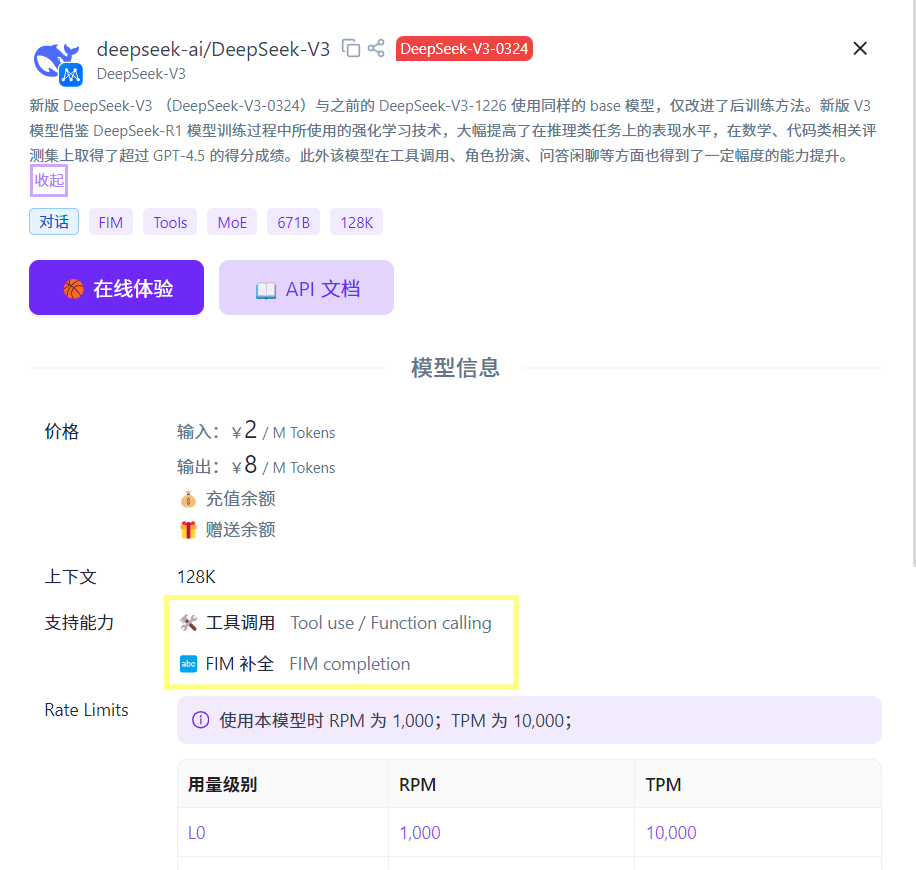The width and height of the screenshot is (916, 870).
Task: Open the API 文档 documentation
Action: (x=306, y=287)
